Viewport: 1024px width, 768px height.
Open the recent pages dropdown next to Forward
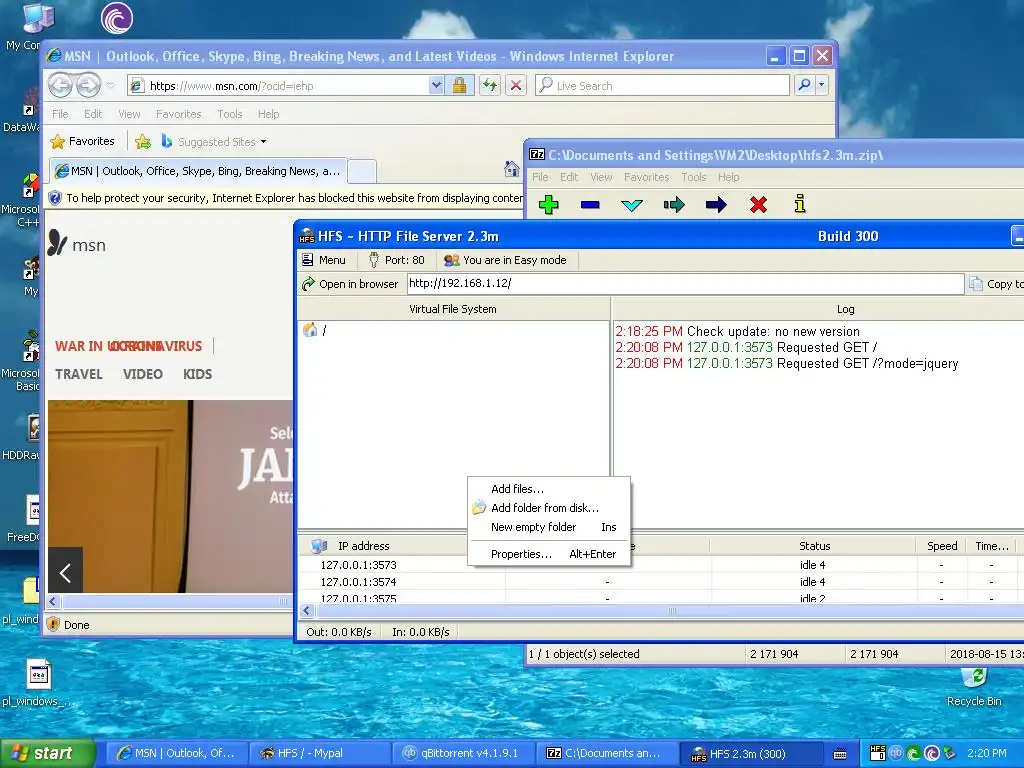coord(110,86)
